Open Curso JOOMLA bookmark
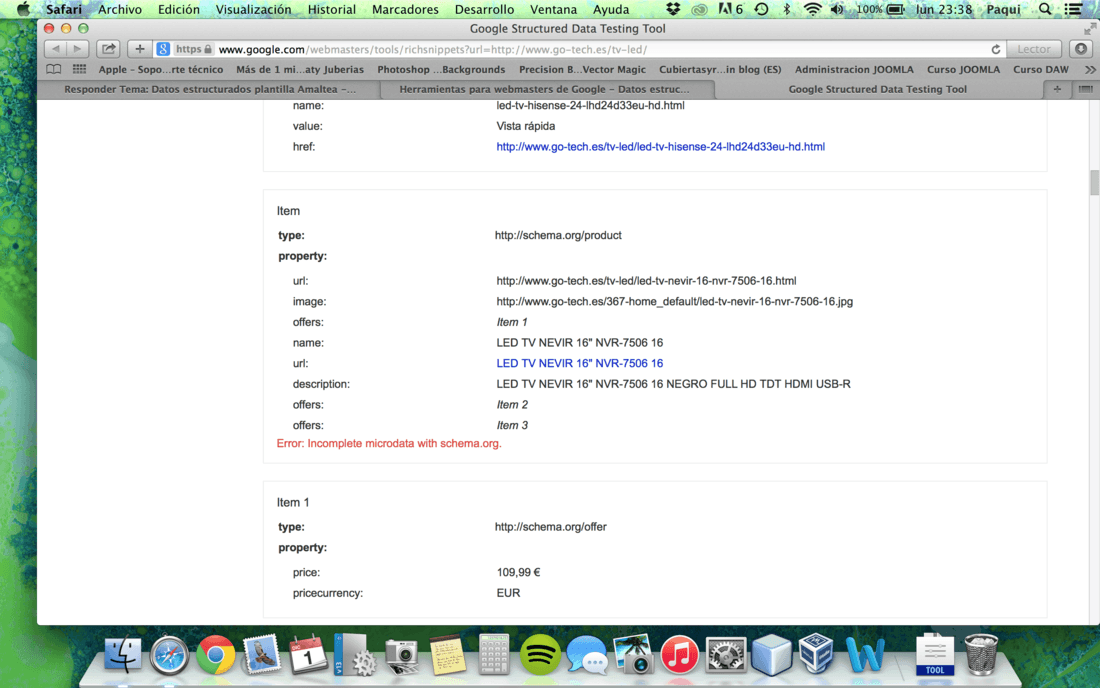The width and height of the screenshot is (1100, 688). (x=963, y=69)
